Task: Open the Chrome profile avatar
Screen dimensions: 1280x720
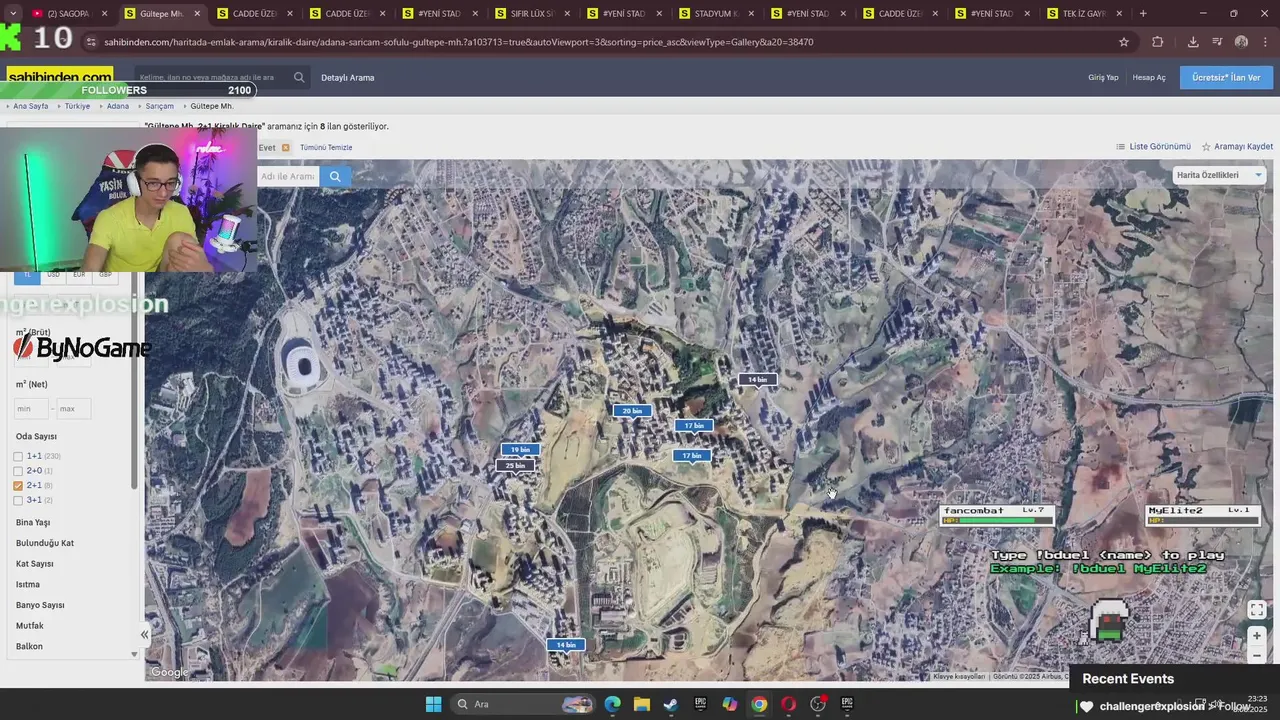Action: tap(1241, 42)
